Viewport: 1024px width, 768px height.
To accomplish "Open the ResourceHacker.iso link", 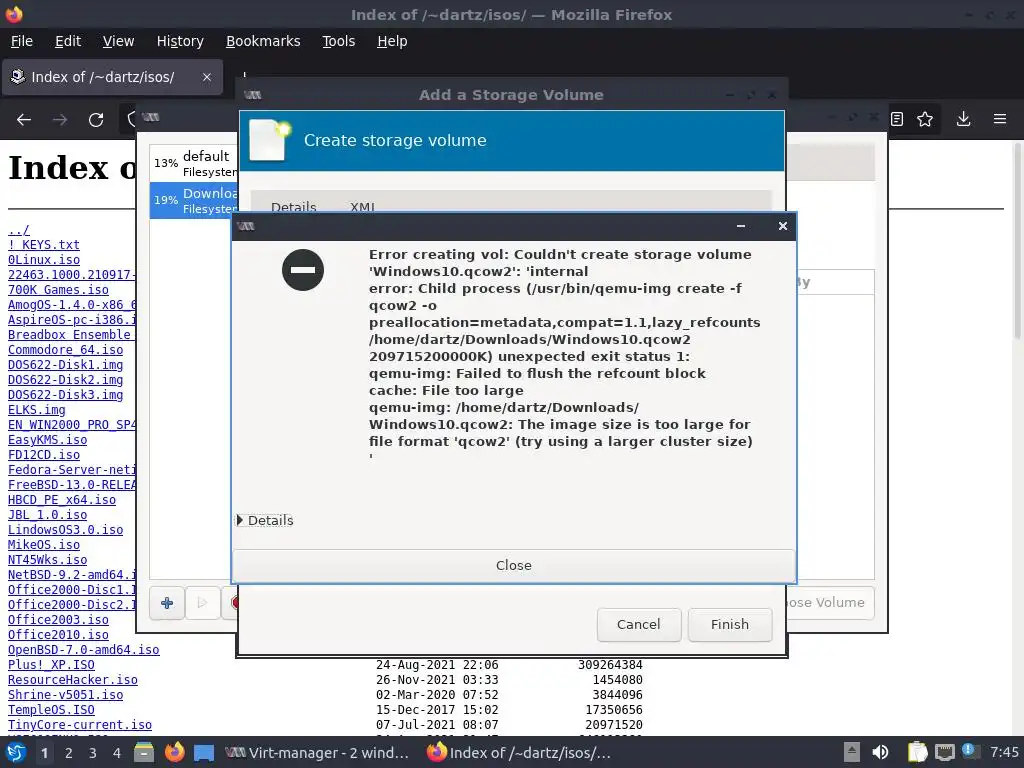I will [72, 680].
